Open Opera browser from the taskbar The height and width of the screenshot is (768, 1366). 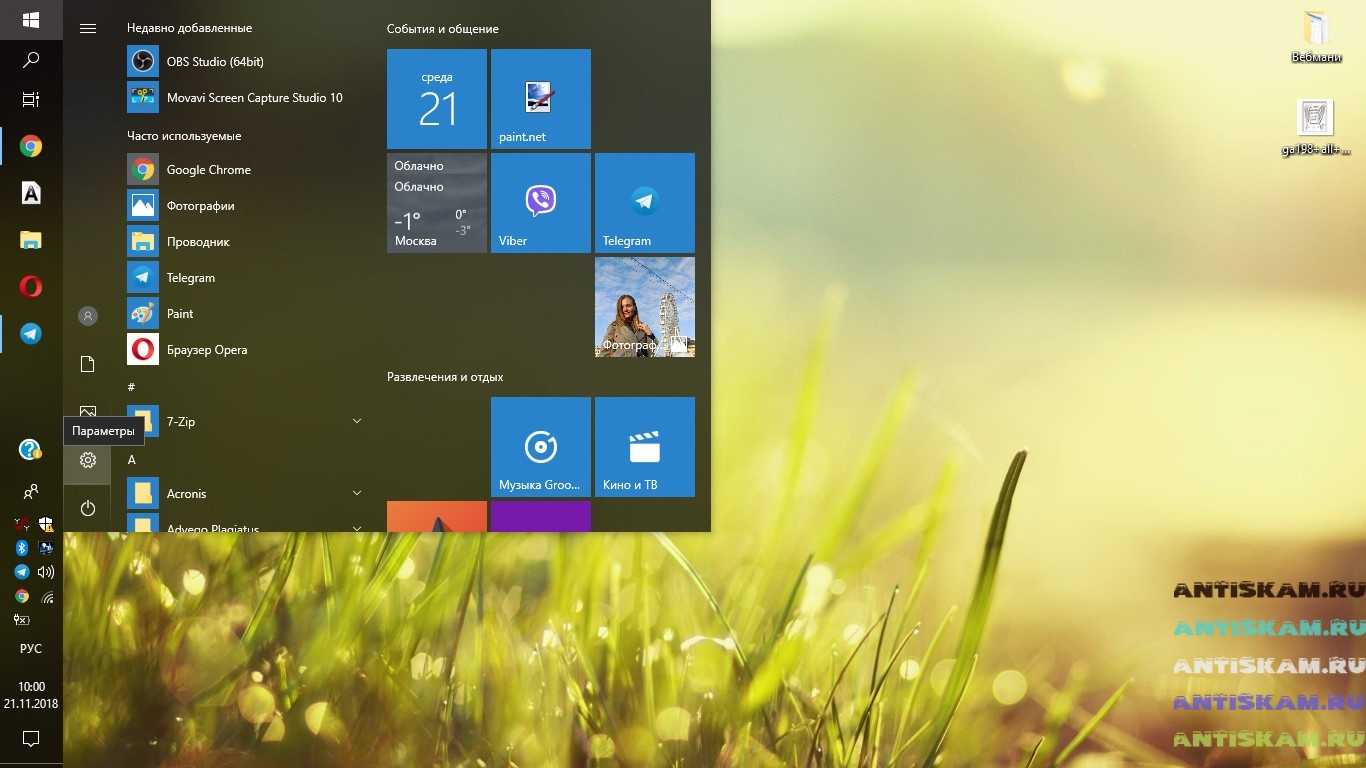[x=31, y=287]
